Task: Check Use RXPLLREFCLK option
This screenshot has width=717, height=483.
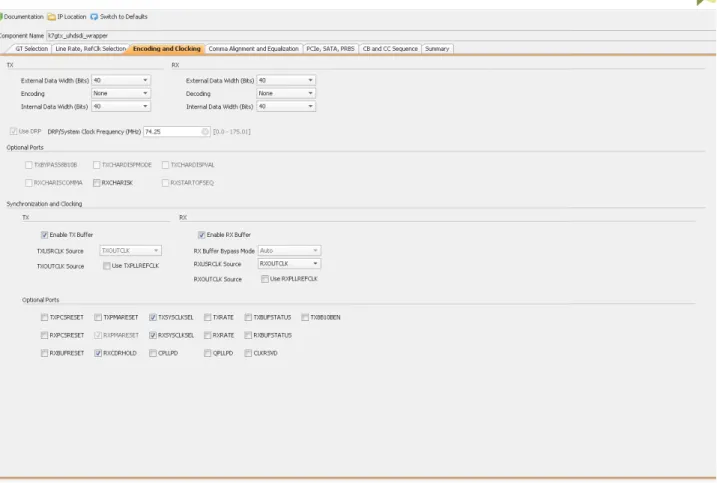Action: [265, 279]
